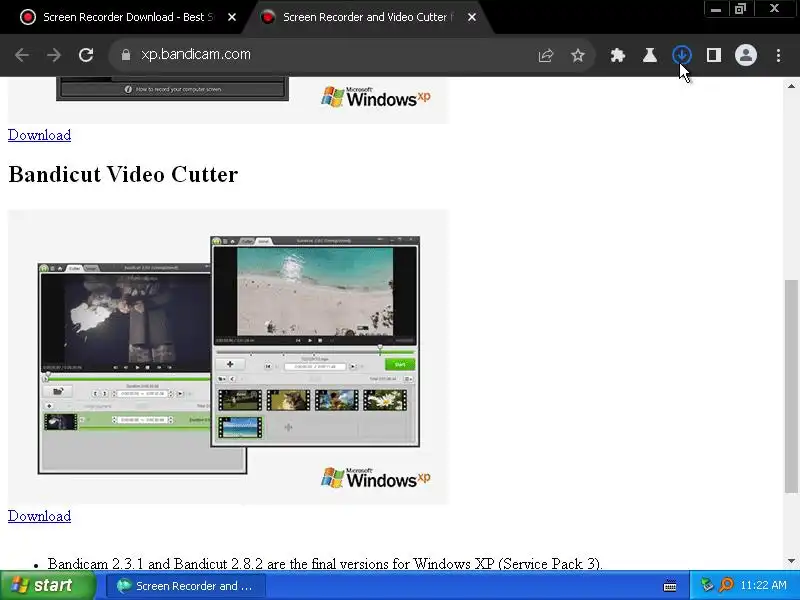Select the Bandicut Video Cutter heading text
The height and width of the screenshot is (600, 800).
pyautogui.click(x=123, y=174)
